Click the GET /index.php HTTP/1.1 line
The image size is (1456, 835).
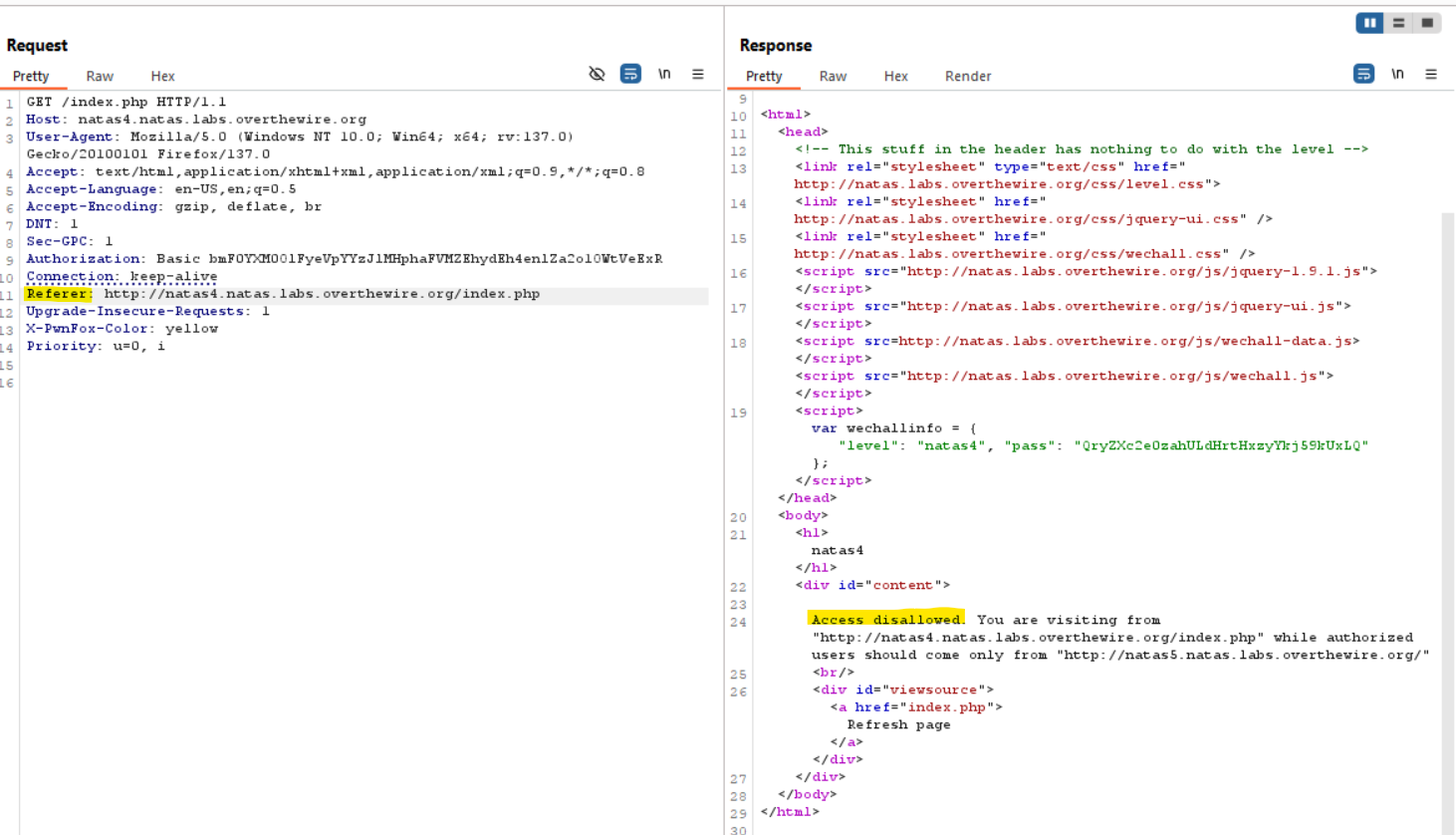[126, 102]
